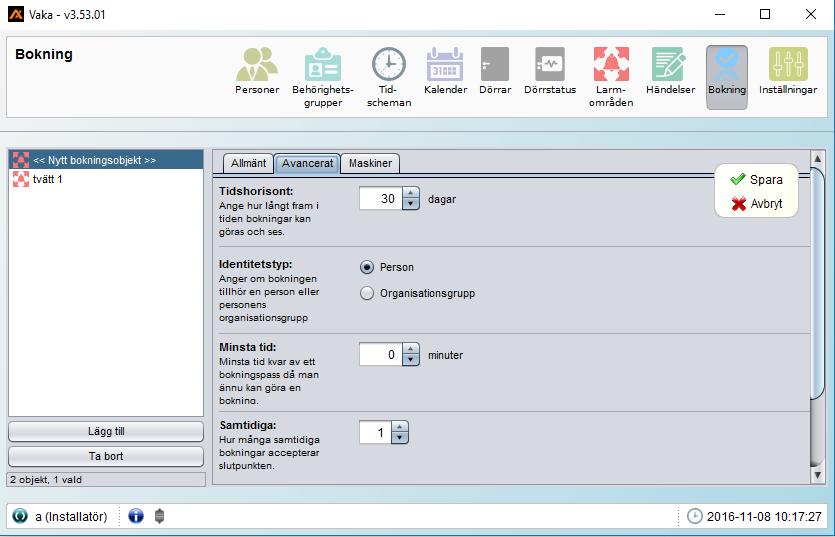Open the Kalender section
835x537 pixels.
[445, 71]
